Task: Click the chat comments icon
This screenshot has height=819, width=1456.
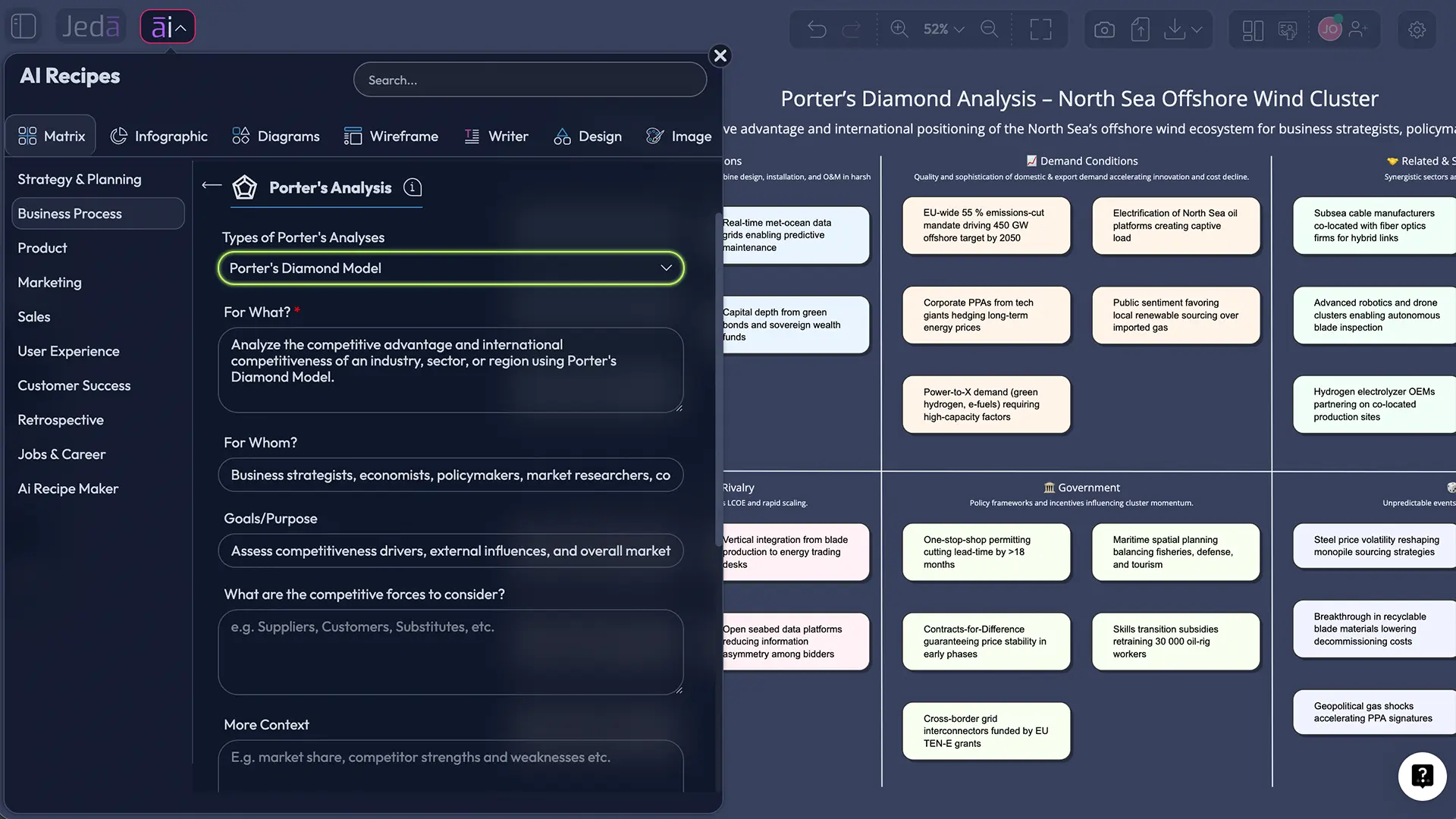Action: (x=1288, y=30)
